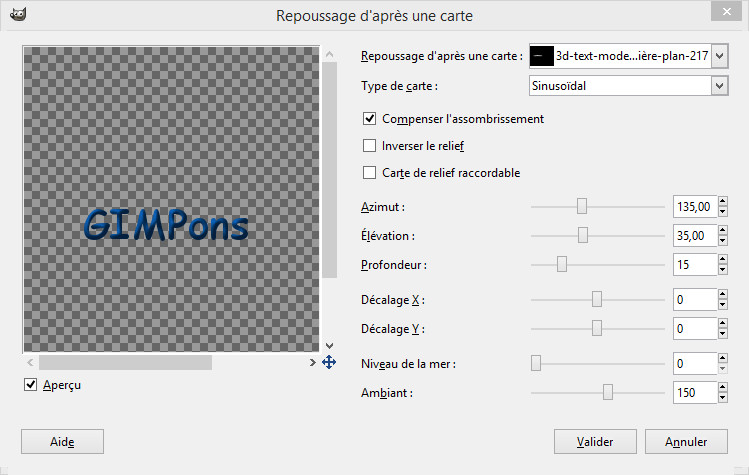749x475 pixels.
Task: Open the bump map layer dropdown
Action: pos(719,56)
